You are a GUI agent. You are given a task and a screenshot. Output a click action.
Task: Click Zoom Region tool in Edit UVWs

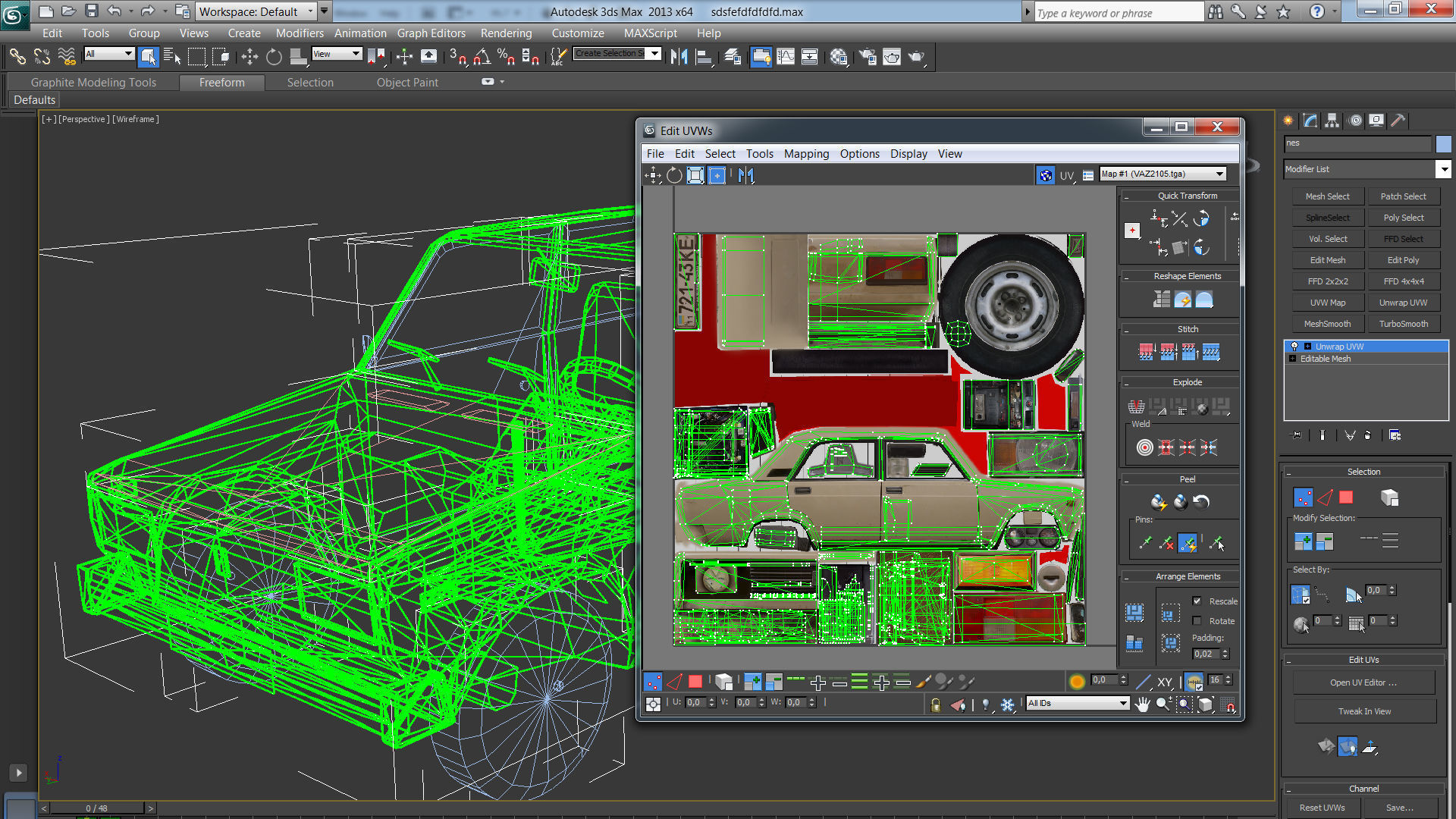coord(1185,704)
